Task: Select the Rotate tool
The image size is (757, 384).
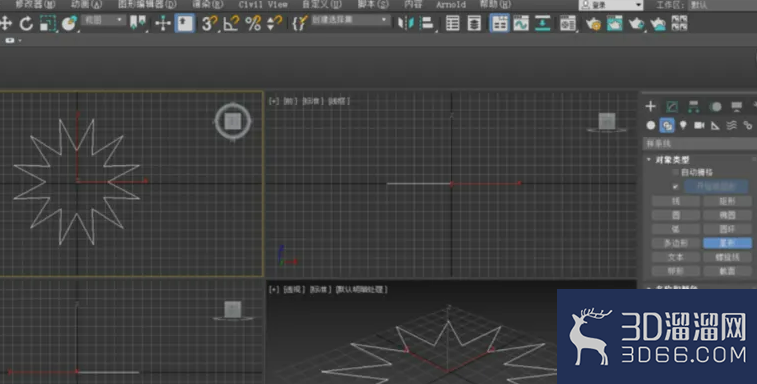Action: (26, 23)
